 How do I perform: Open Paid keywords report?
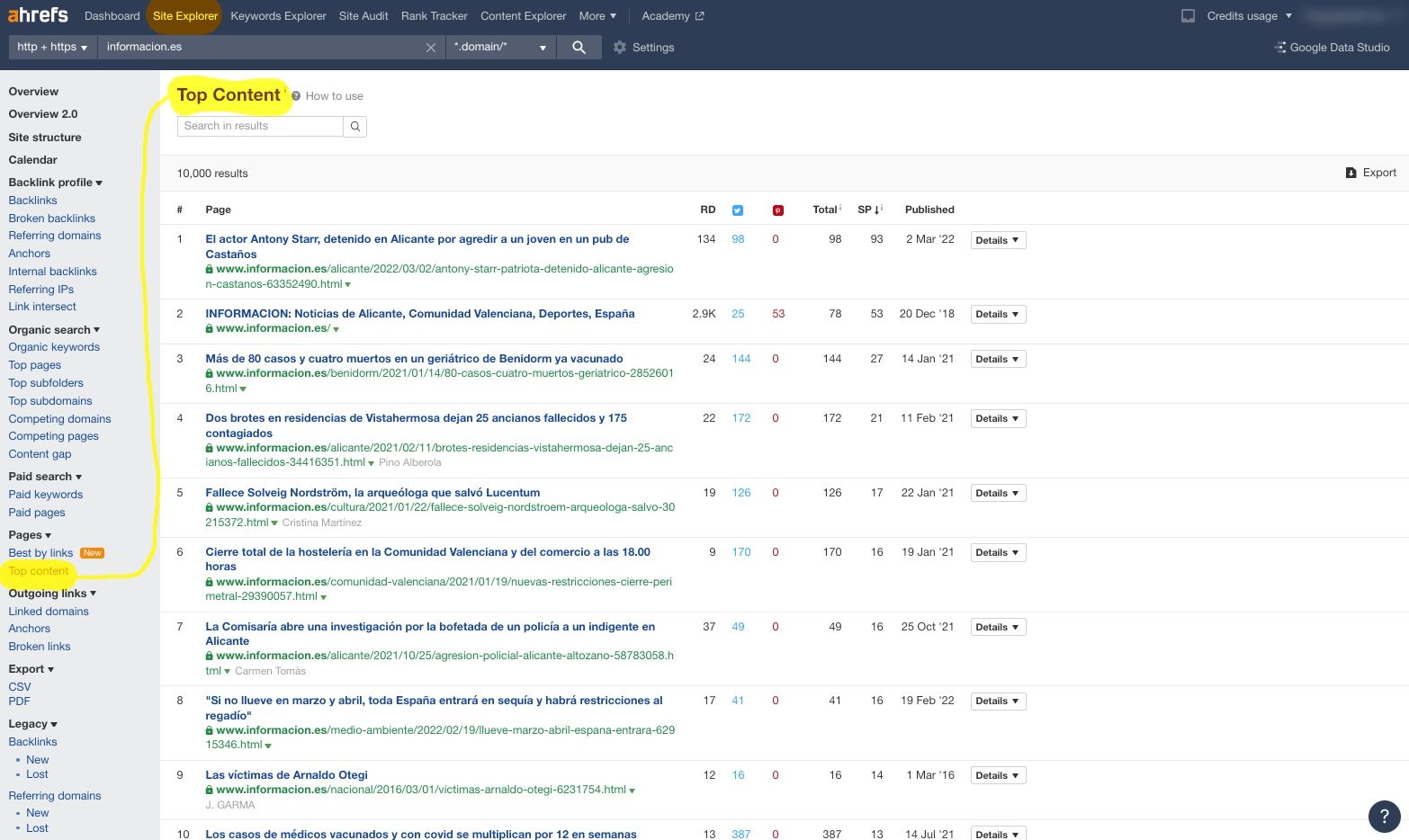45,495
